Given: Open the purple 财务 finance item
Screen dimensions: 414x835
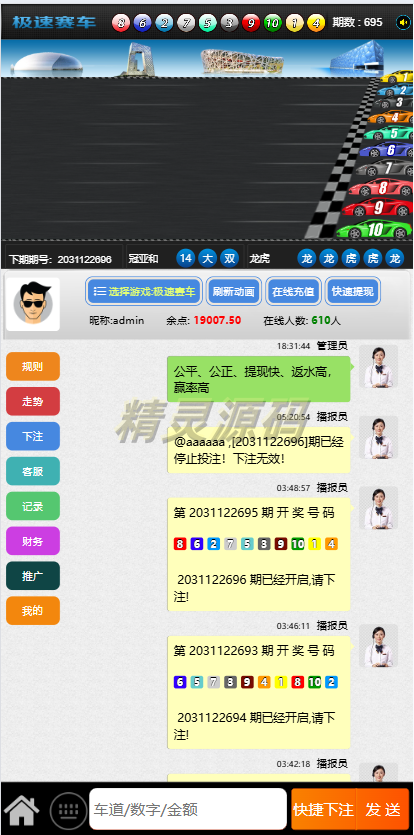Looking at the screenshot, I should click(x=33, y=541).
